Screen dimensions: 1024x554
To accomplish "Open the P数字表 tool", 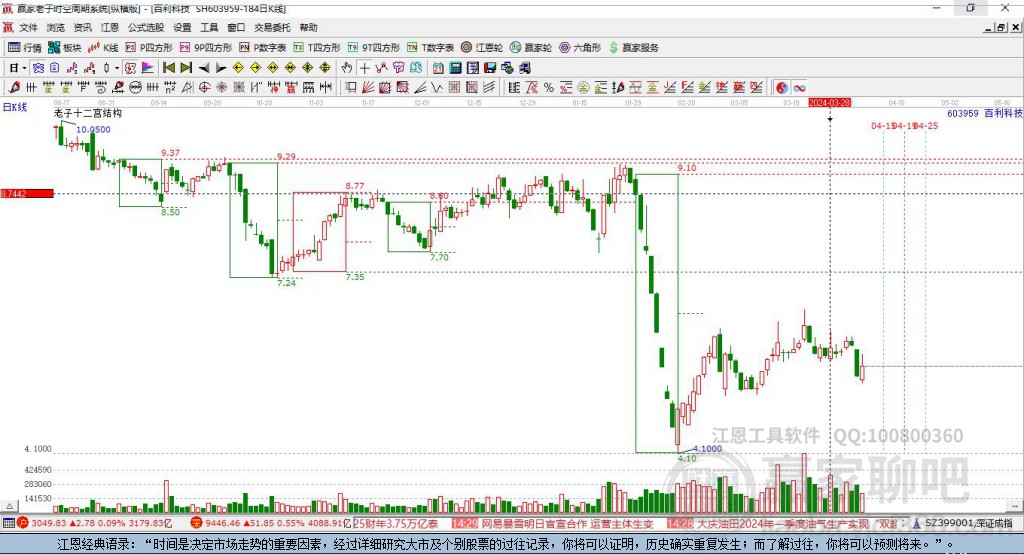I will point(263,48).
